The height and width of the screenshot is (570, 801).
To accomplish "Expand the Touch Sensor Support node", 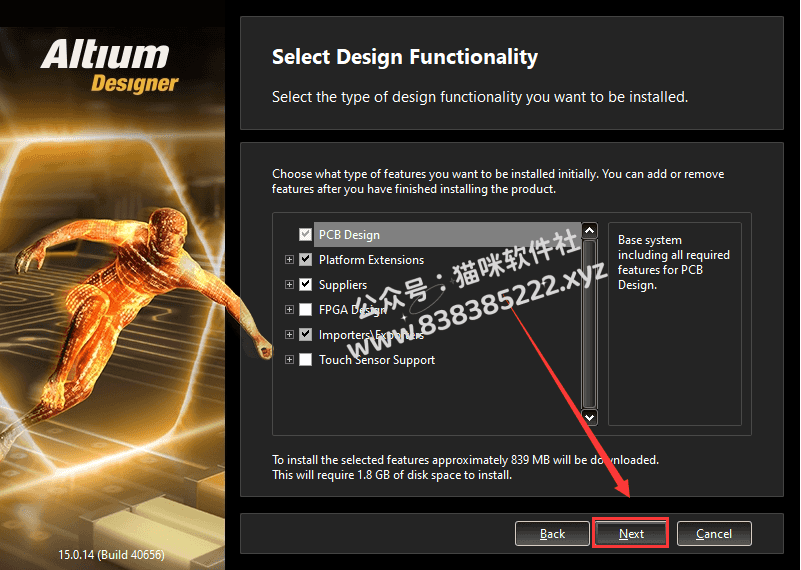I will coord(289,360).
